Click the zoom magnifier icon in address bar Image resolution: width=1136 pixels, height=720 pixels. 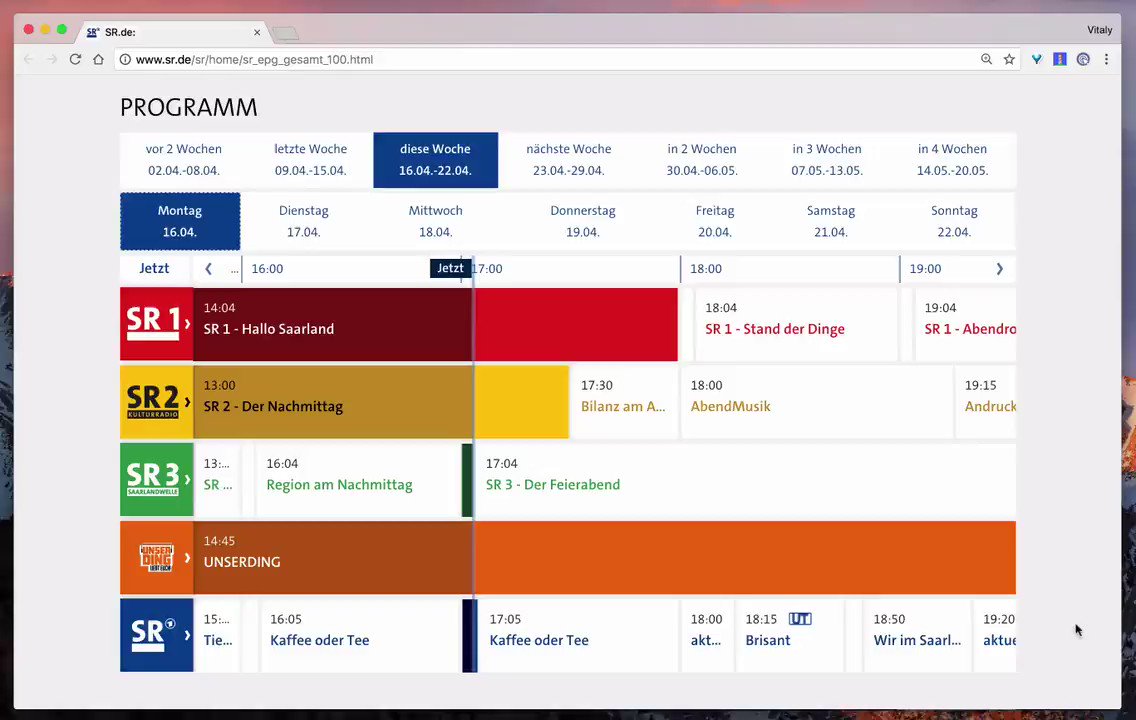click(x=986, y=59)
